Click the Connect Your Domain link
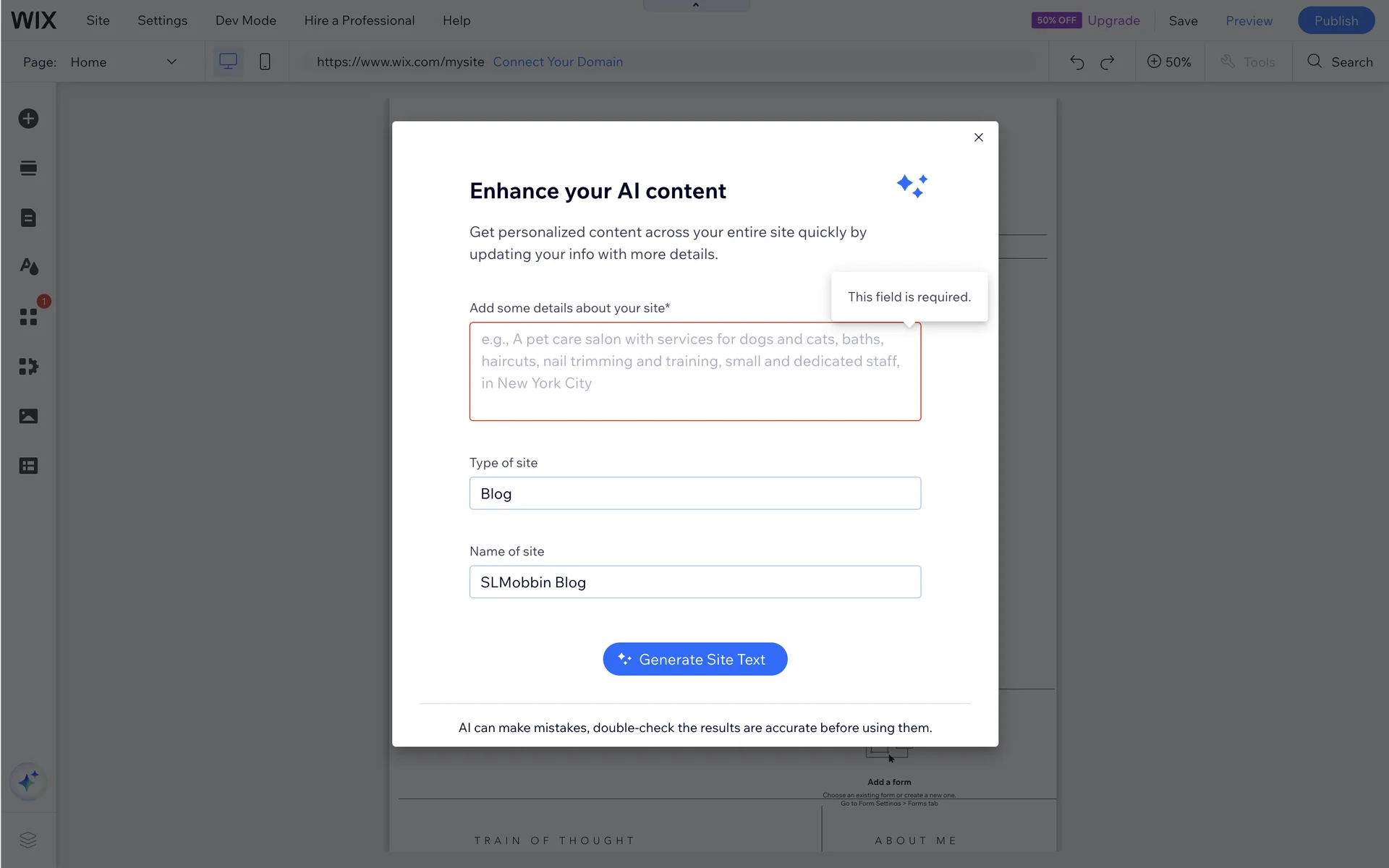 (x=558, y=62)
